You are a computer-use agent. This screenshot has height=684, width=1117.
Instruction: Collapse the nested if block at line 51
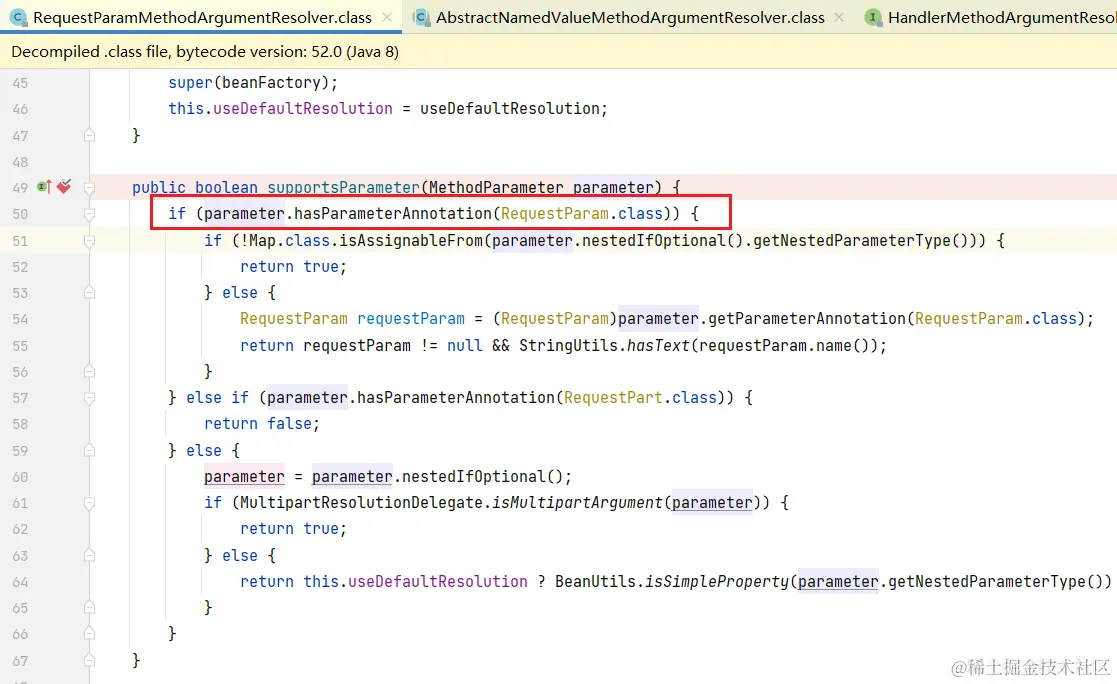(89, 241)
